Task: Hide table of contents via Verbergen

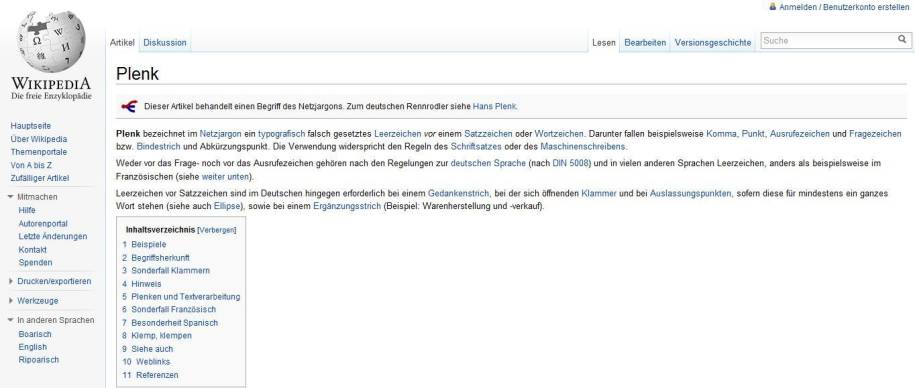Action: tap(217, 230)
